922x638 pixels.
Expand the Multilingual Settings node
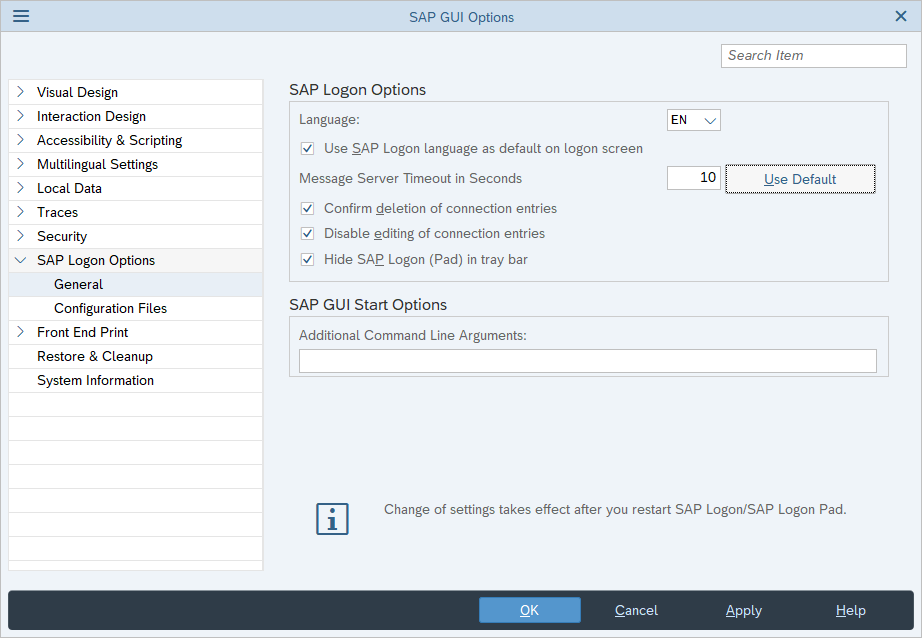tap(21, 164)
